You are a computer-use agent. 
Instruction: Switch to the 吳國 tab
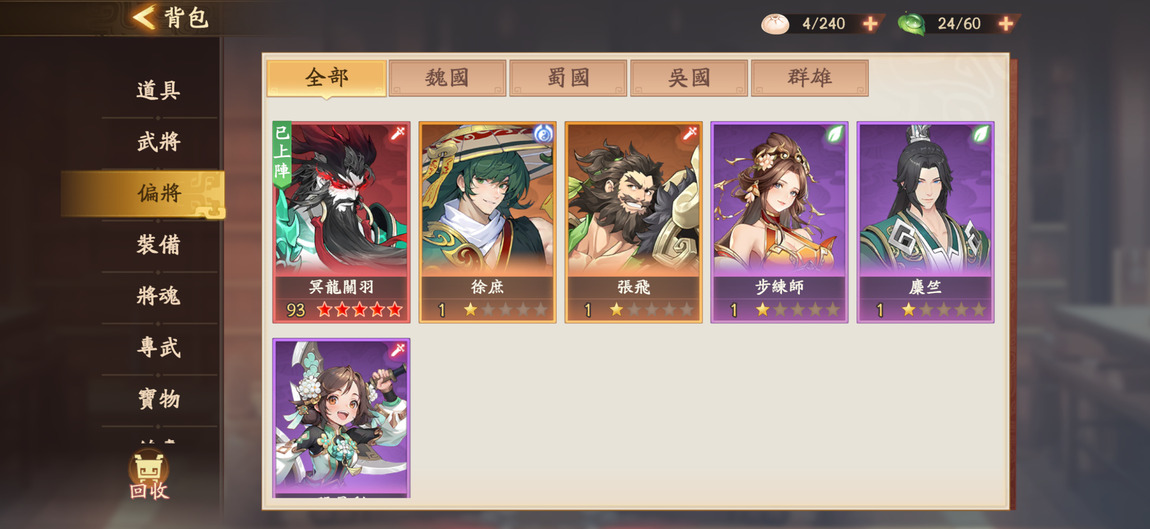[689, 78]
